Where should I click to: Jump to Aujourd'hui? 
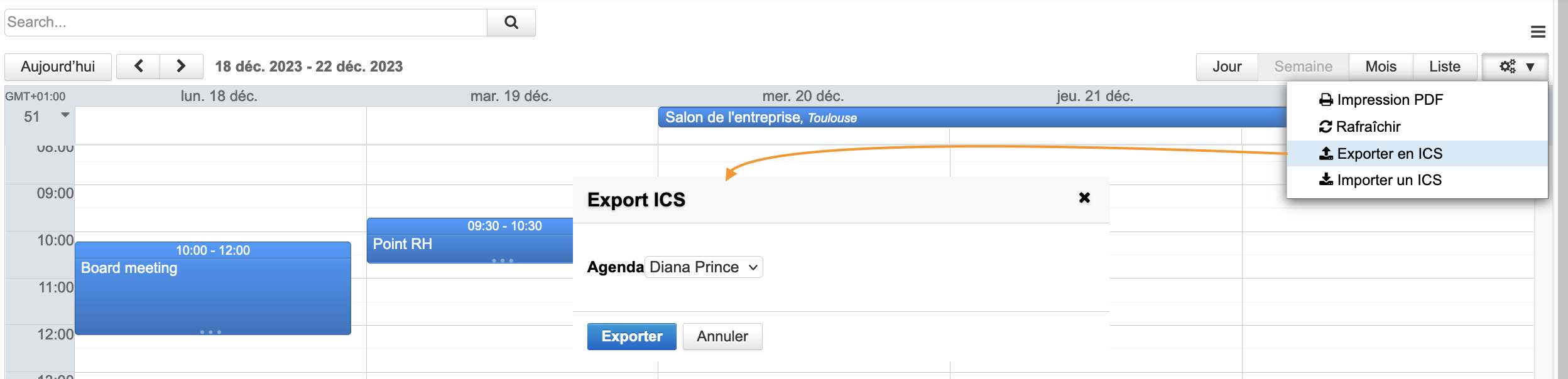coord(58,67)
